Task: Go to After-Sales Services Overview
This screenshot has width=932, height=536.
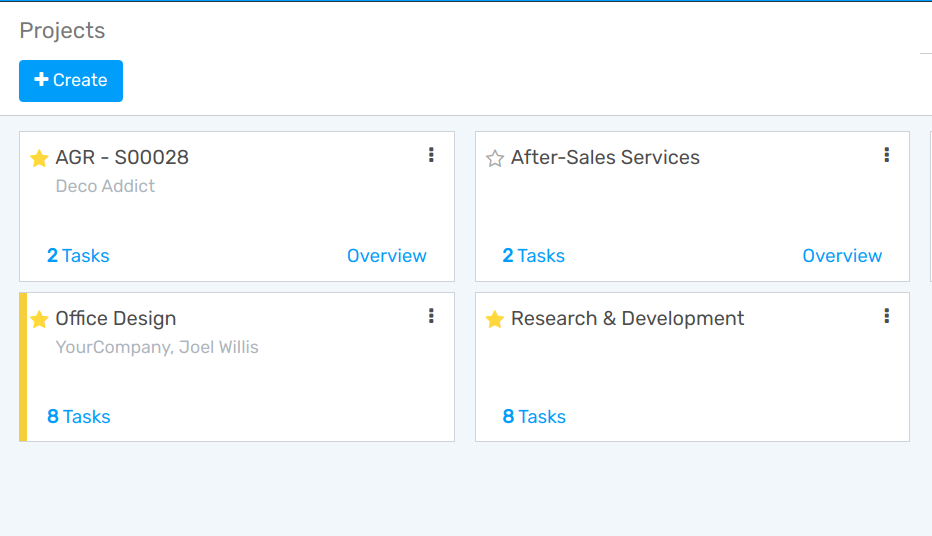Action: pos(842,256)
